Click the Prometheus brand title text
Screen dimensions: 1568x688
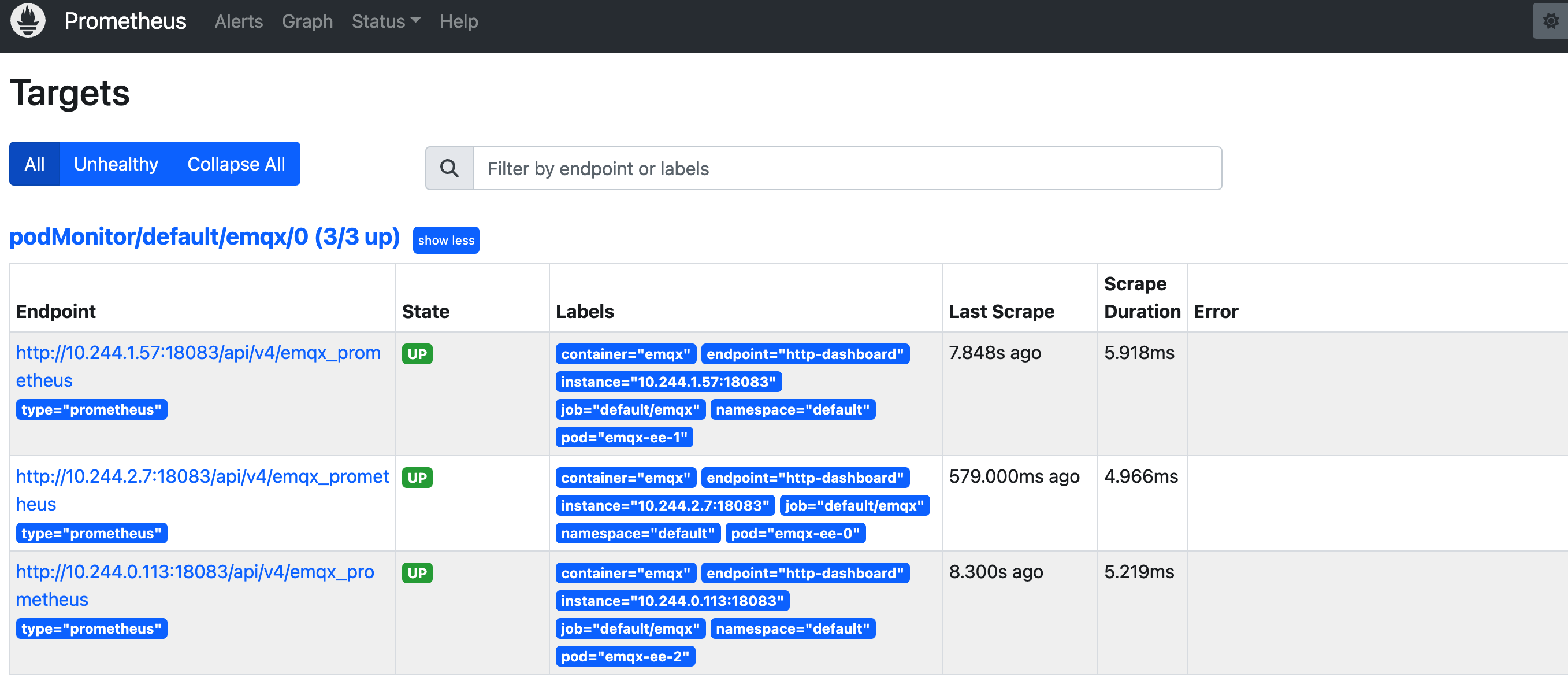tap(125, 21)
